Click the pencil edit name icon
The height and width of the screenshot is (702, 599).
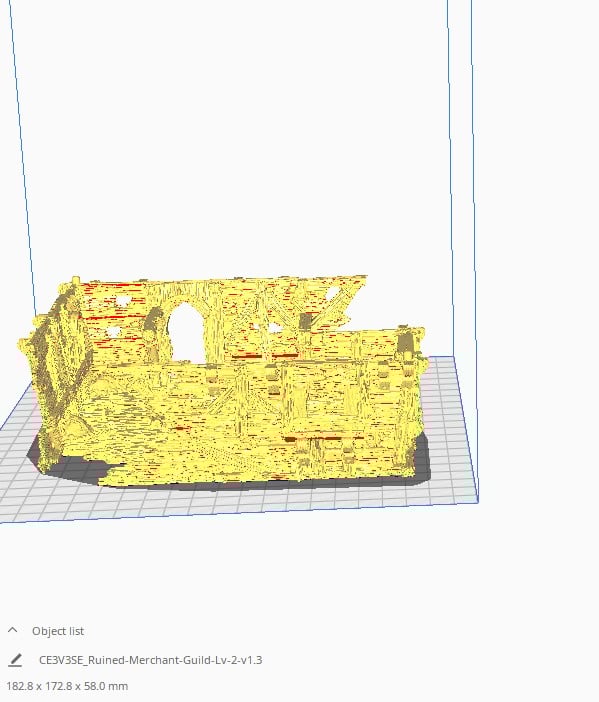15,660
